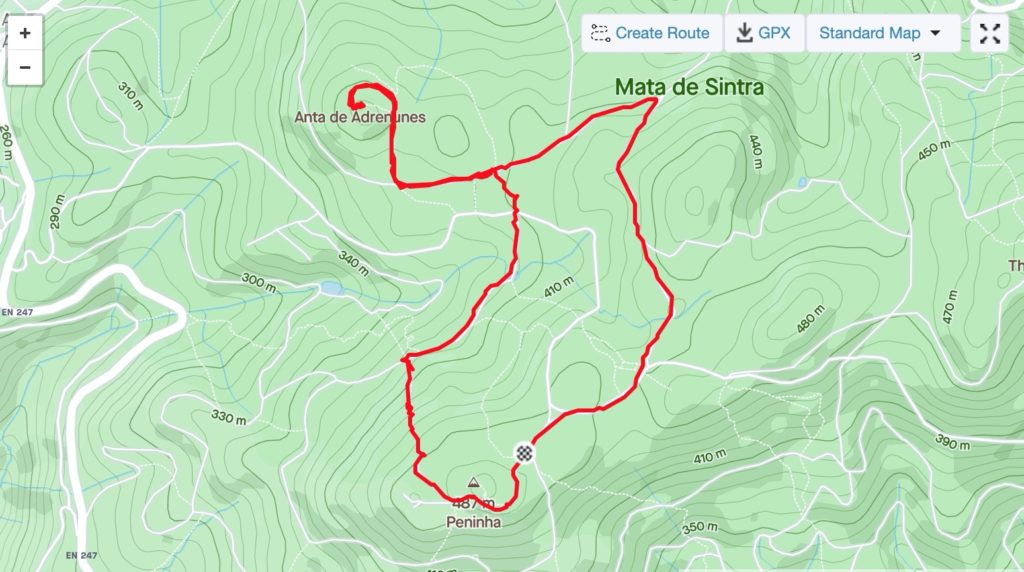Screen dimensions: 1024x572
Task: Click the 480 m contour label
Action: [810, 319]
